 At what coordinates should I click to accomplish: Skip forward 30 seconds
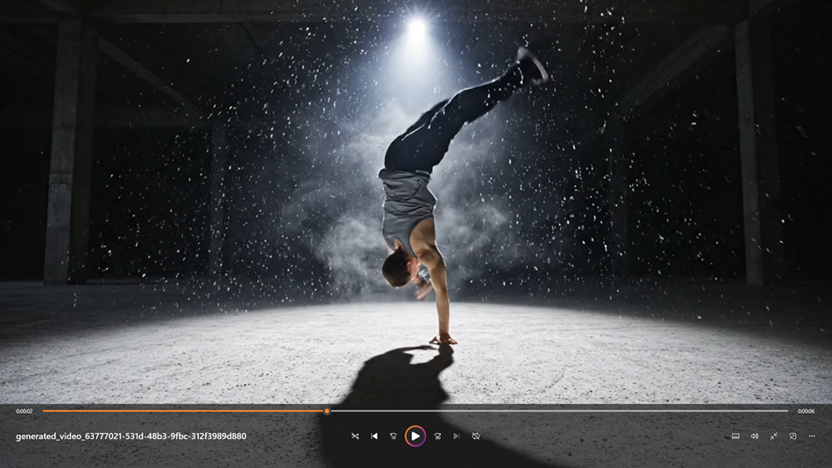tap(437, 436)
